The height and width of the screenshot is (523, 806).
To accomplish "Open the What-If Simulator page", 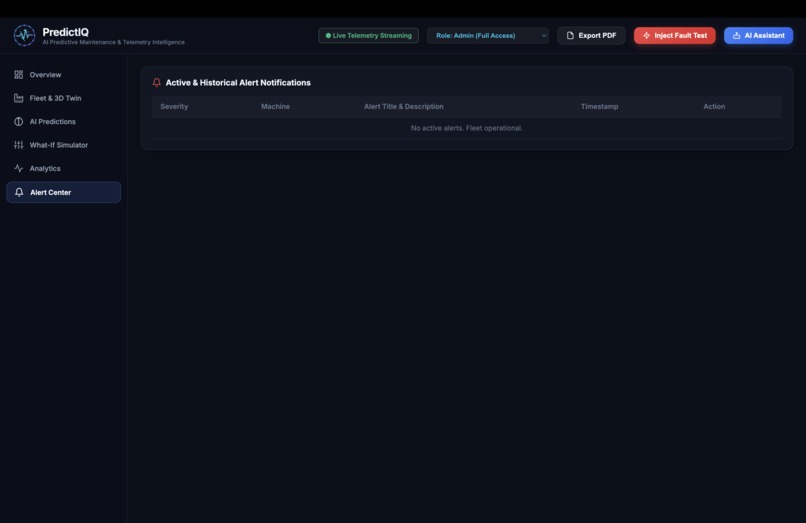I will (63, 145).
